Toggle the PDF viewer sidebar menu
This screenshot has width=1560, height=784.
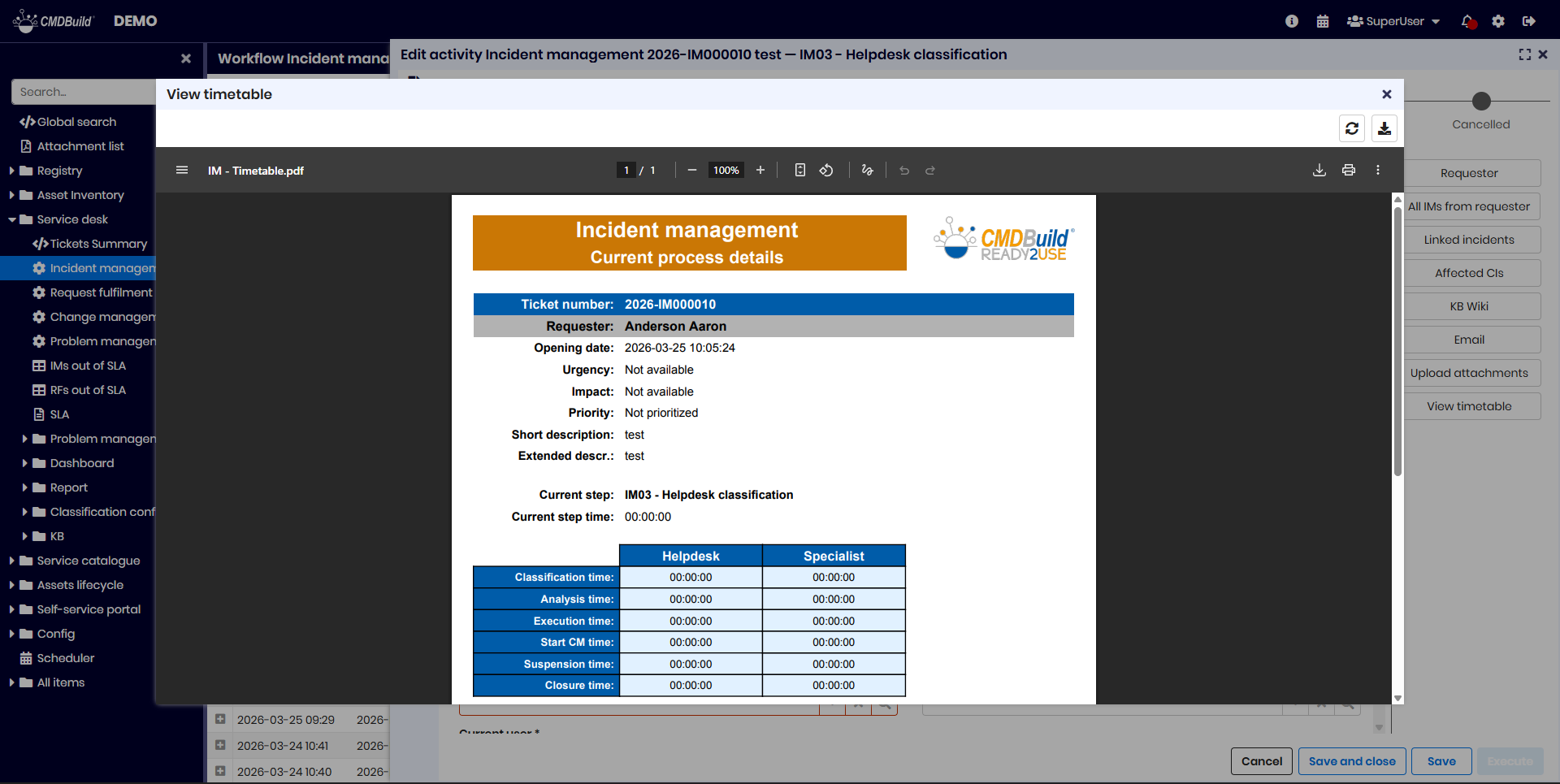click(182, 171)
